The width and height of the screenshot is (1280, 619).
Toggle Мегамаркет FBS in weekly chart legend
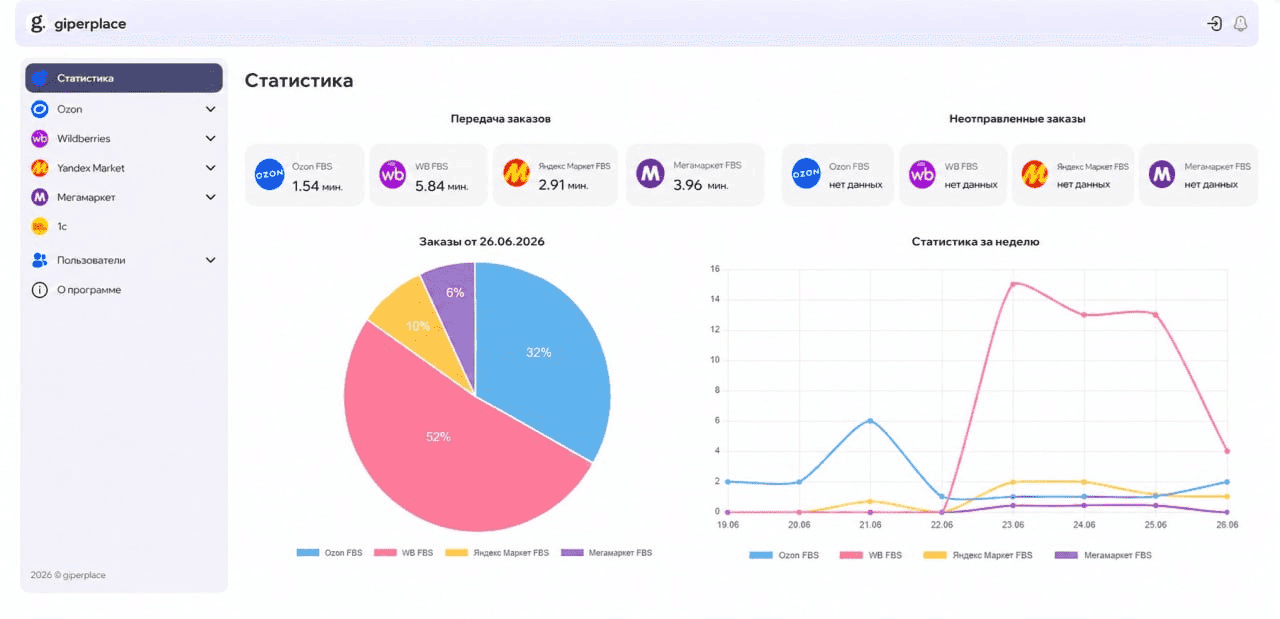pos(1104,554)
